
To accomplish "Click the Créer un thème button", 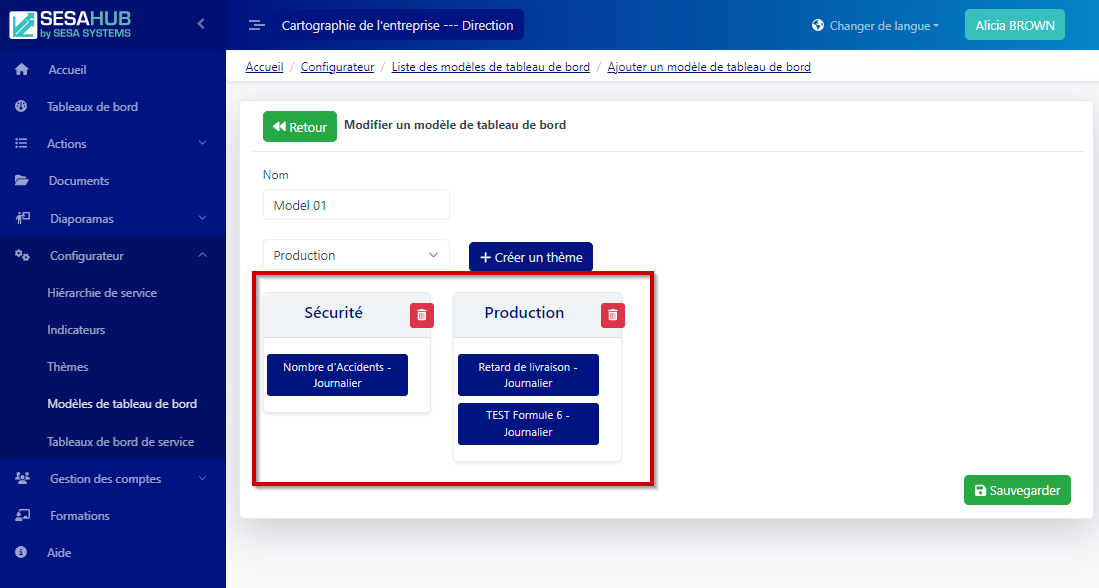I will [x=530, y=256].
